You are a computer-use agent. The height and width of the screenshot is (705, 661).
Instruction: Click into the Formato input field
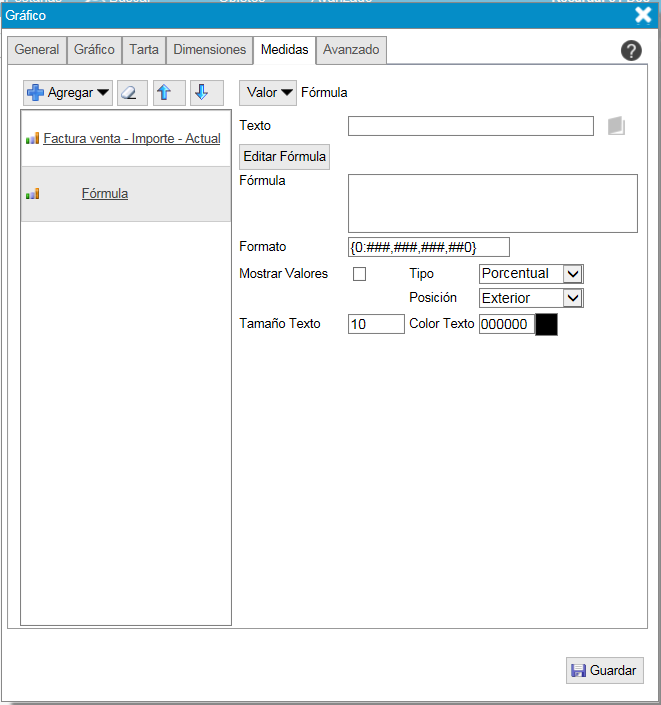[x=428, y=247]
